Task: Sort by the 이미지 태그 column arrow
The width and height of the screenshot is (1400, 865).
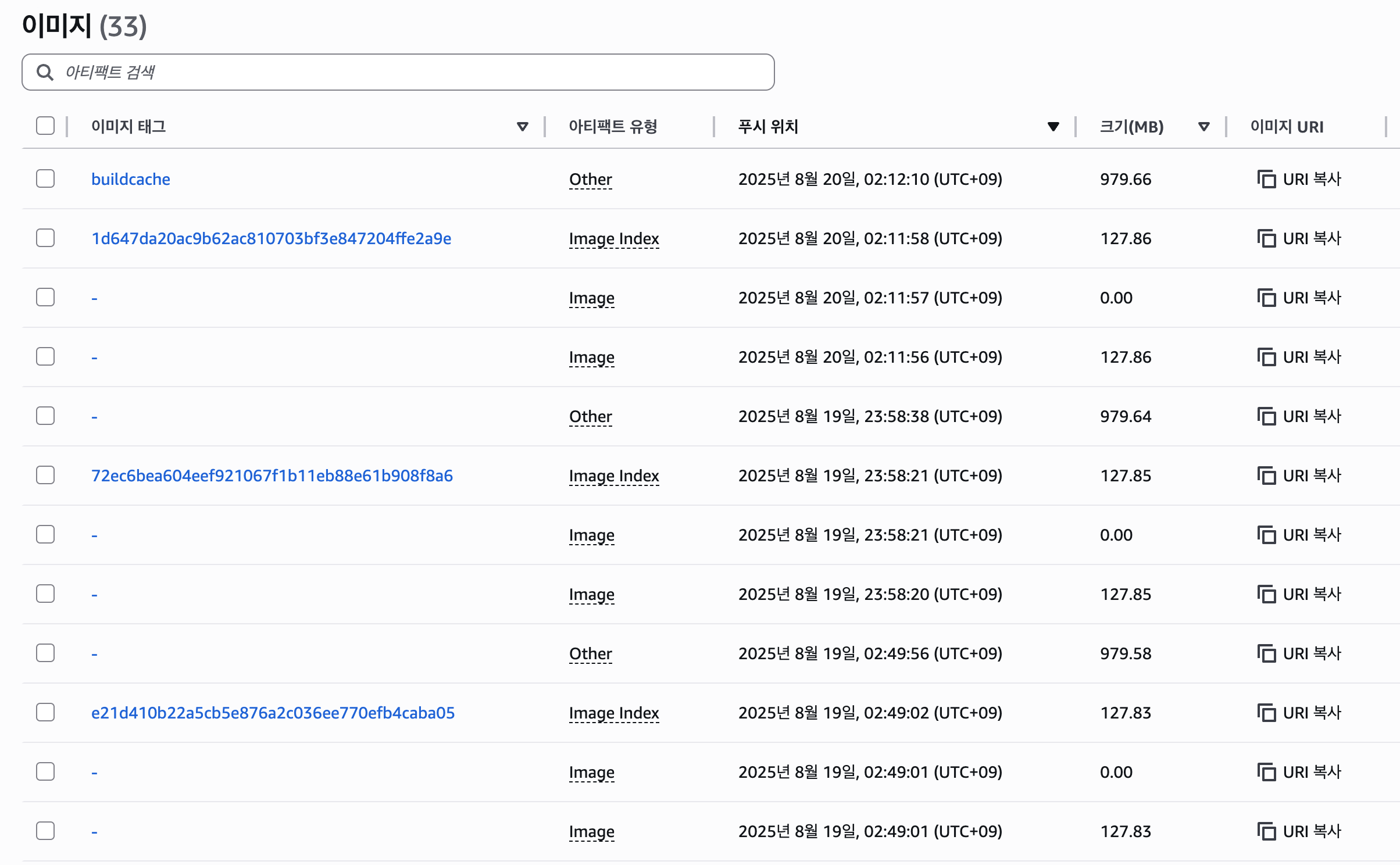Action: click(x=522, y=126)
